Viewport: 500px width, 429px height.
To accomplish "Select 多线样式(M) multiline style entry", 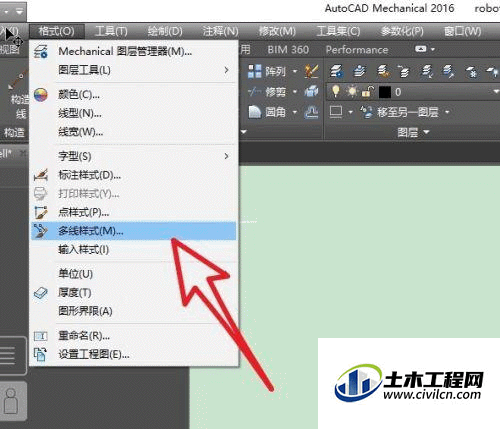I will point(133,231).
